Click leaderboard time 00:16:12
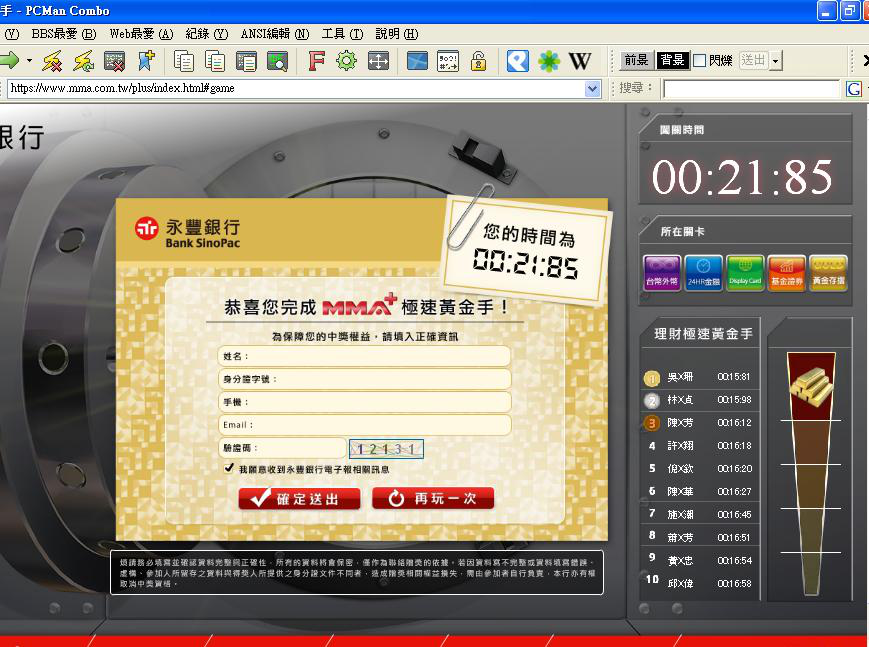 (x=734, y=422)
